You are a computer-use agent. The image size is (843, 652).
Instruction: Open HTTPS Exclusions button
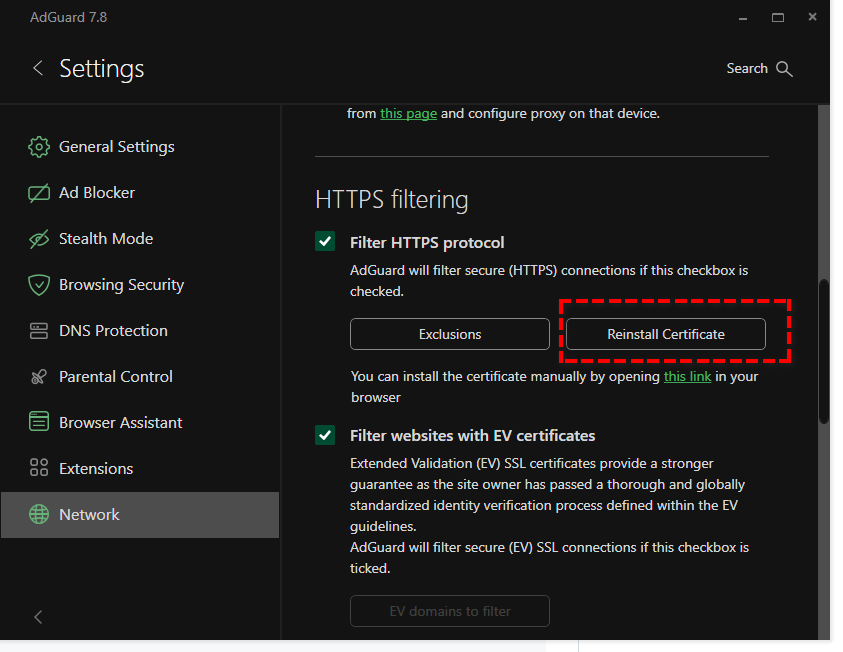click(x=450, y=334)
